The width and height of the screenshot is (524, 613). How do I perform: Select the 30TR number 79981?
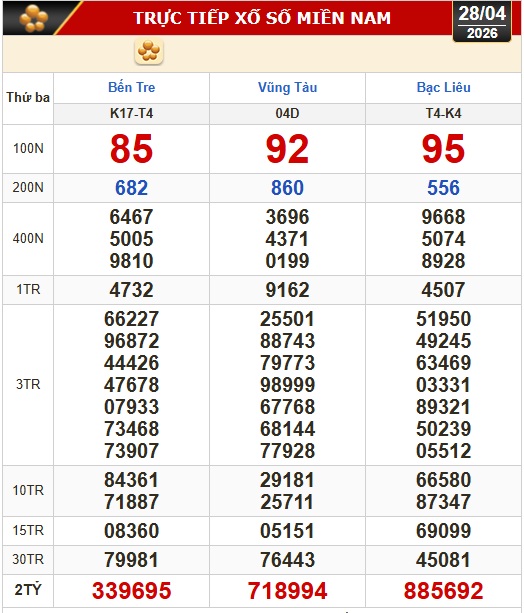(131, 560)
